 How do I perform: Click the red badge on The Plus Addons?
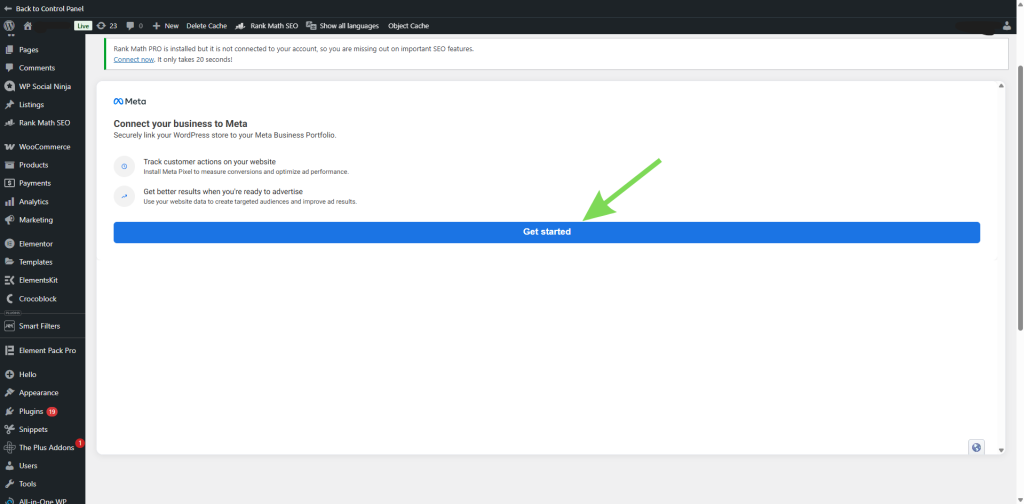pos(80,443)
